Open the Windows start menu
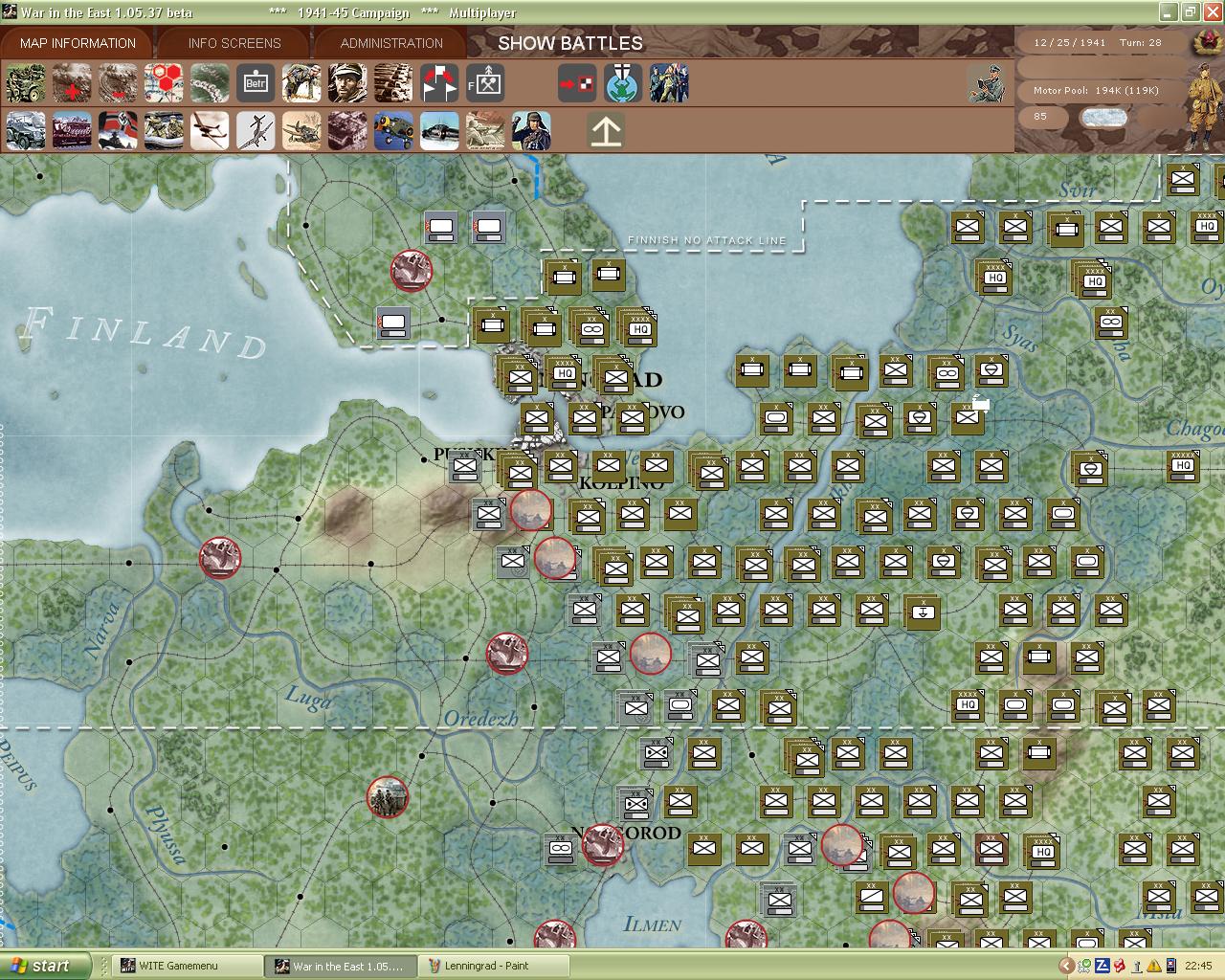 click(46, 966)
